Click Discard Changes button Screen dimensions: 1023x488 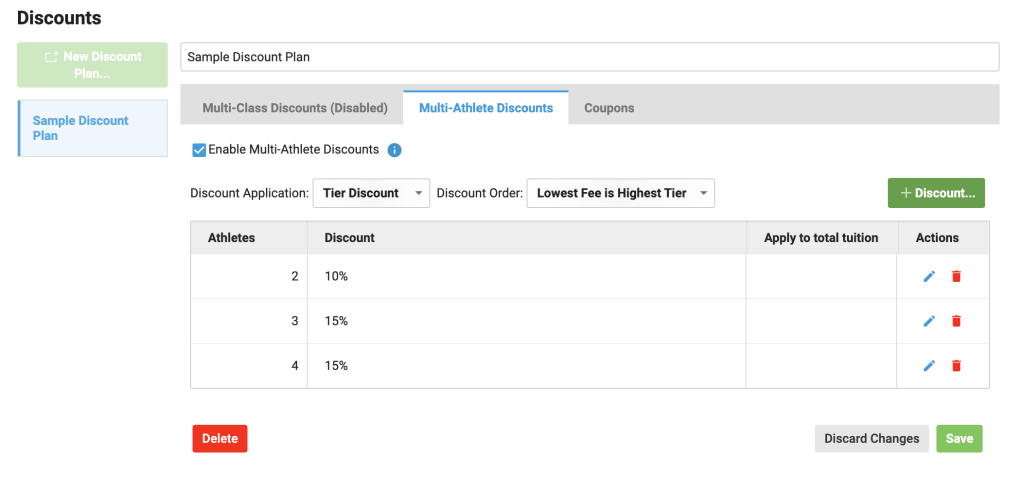[x=871, y=438]
